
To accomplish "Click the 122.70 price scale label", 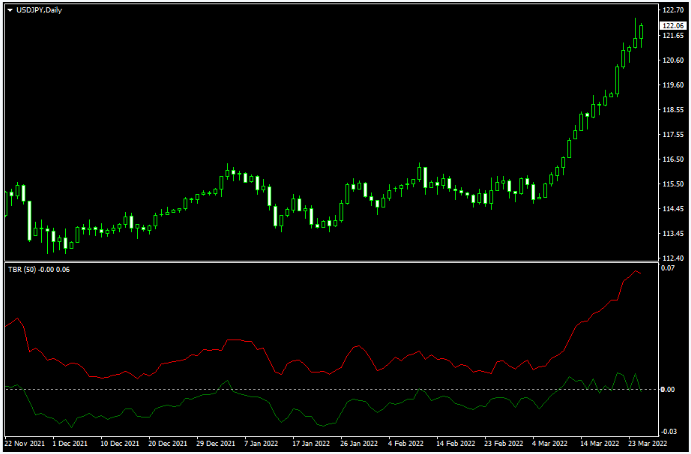I will [x=672, y=10].
